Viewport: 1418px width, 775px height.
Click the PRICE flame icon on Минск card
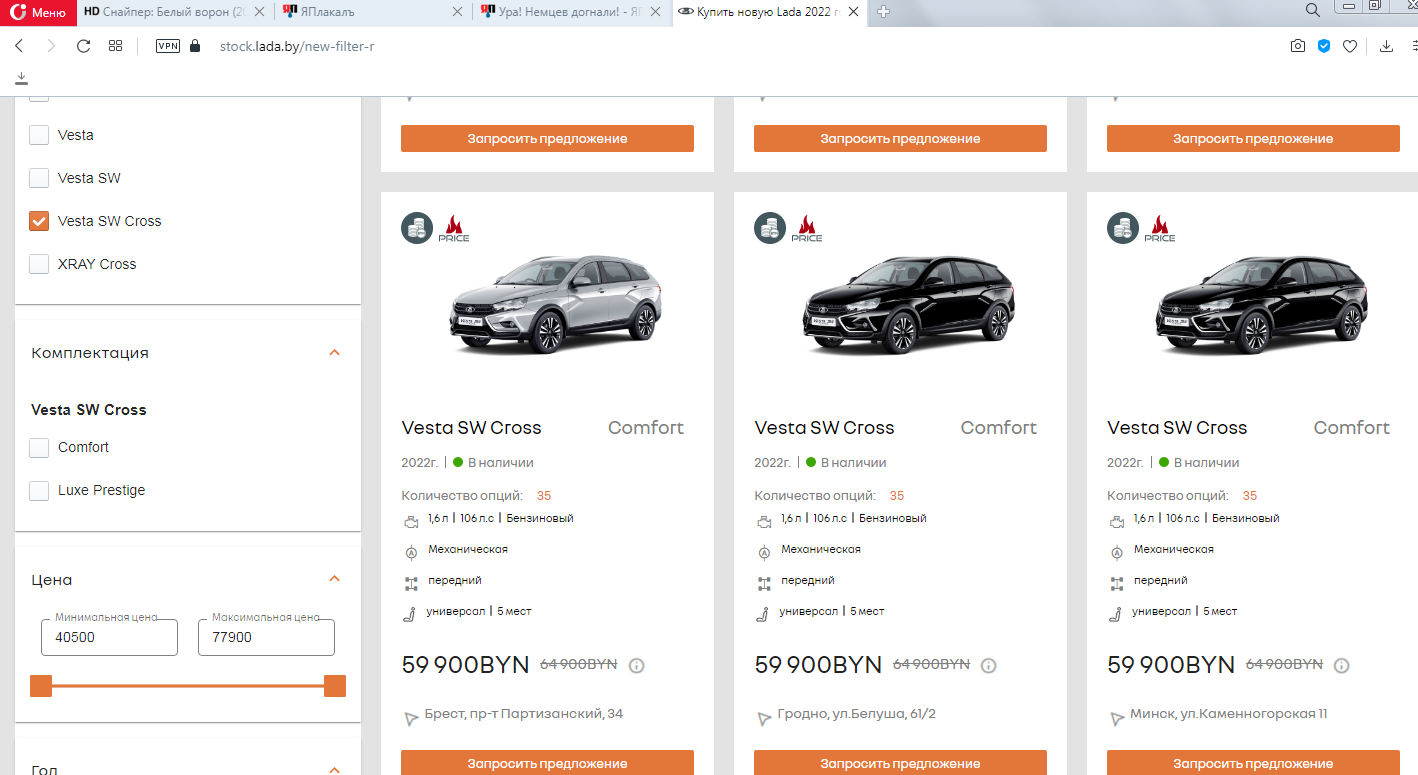(x=1160, y=228)
